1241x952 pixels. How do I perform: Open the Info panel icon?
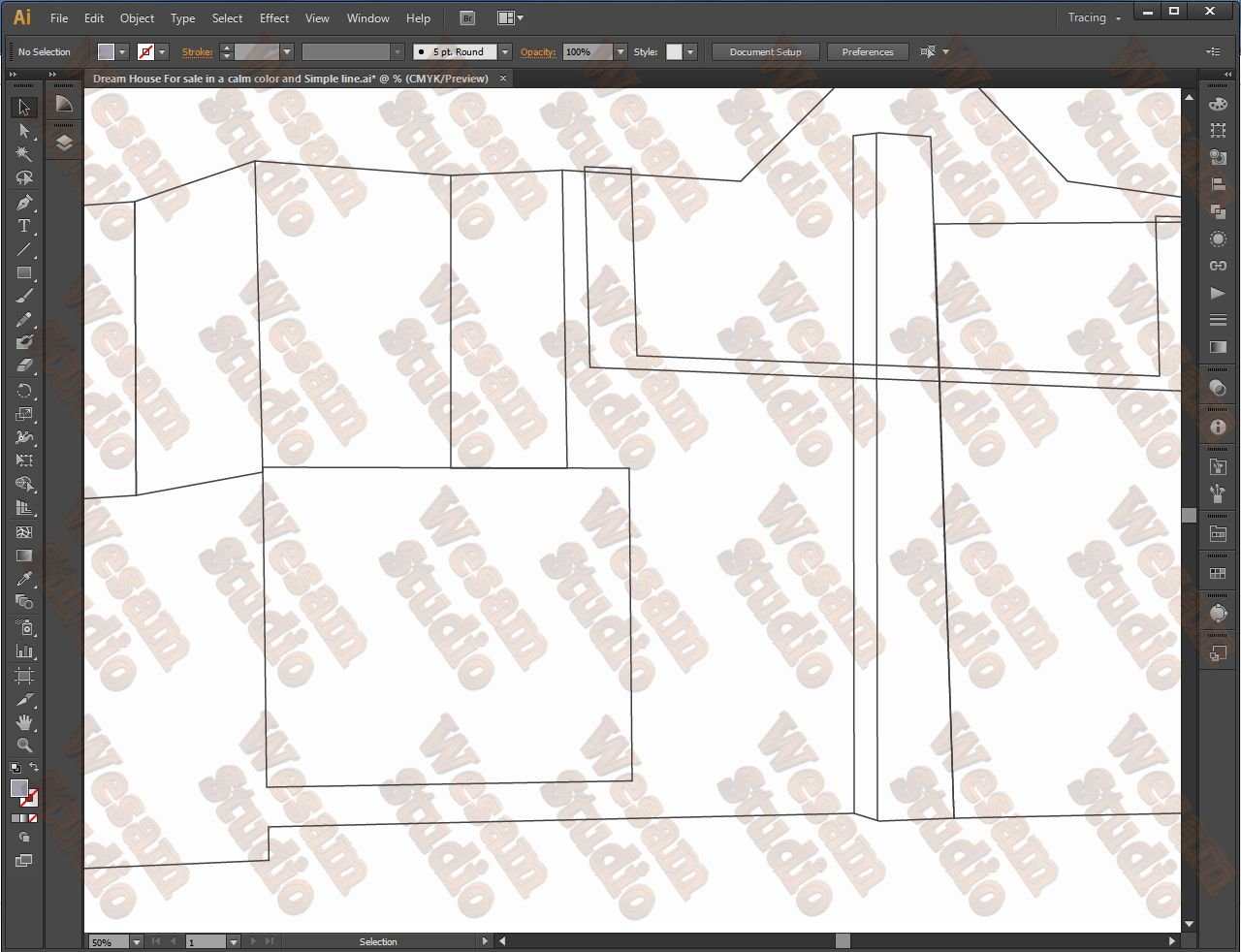click(1218, 427)
